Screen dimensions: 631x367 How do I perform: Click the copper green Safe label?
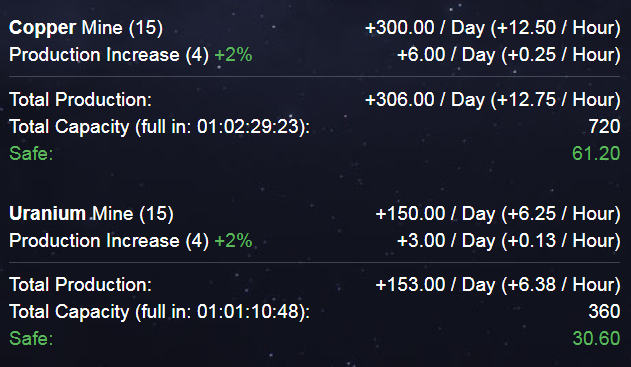click(31, 153)
